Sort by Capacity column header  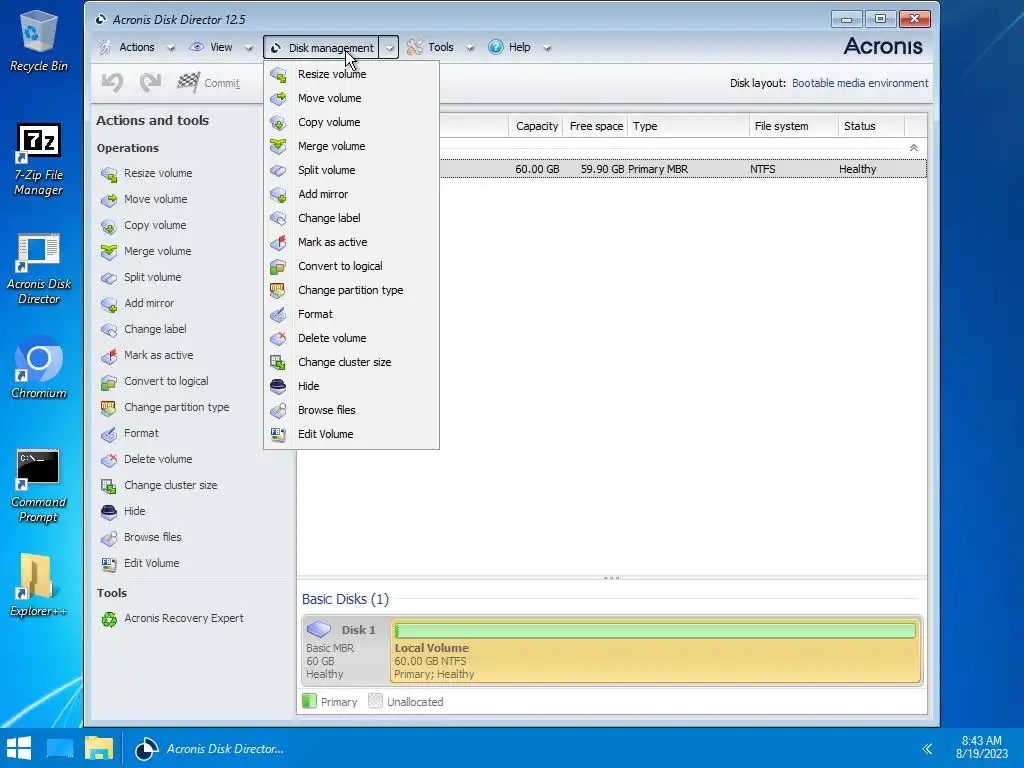537,126
